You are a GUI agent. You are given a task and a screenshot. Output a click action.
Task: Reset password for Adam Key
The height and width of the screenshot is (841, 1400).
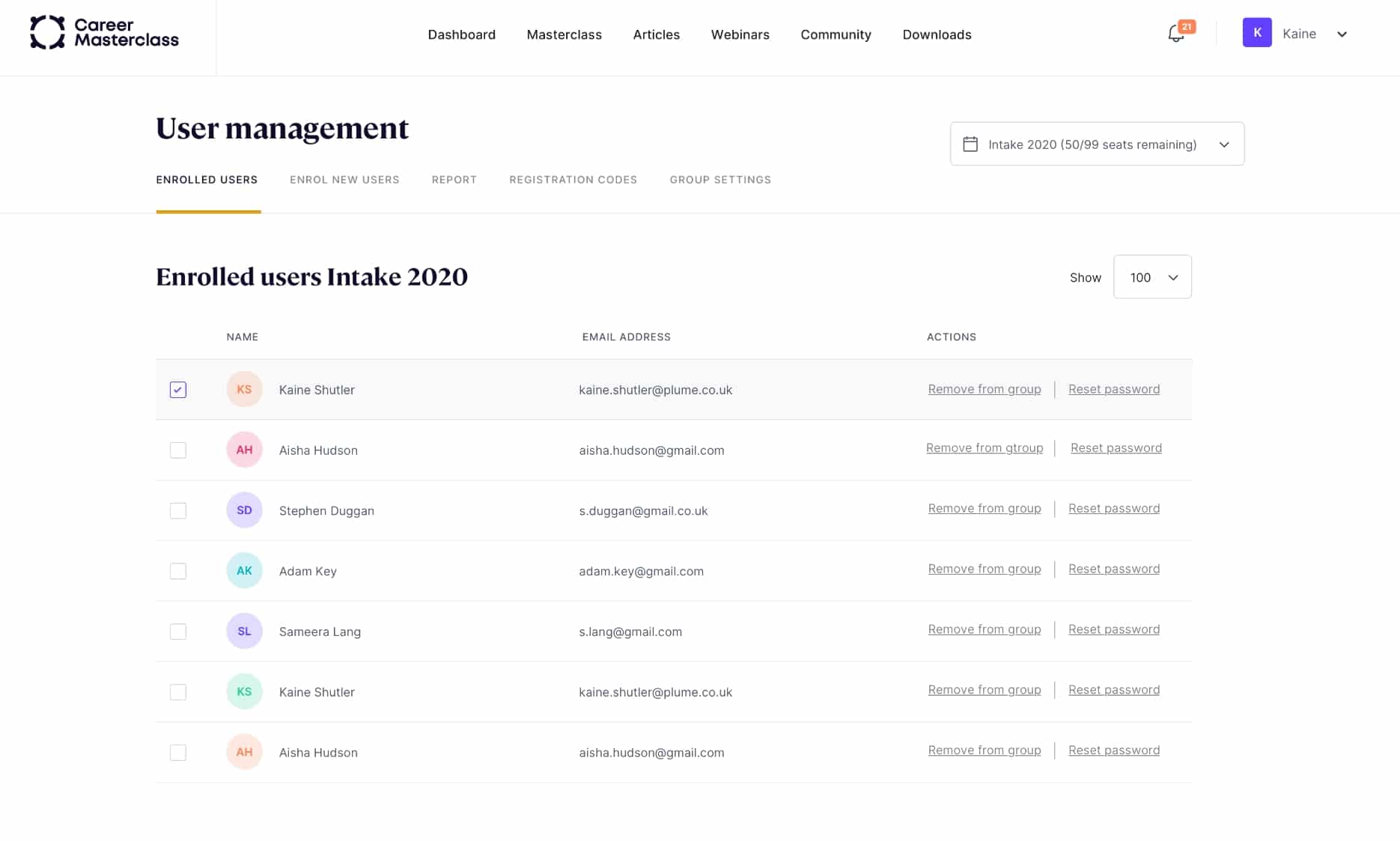pos(1113,569)
